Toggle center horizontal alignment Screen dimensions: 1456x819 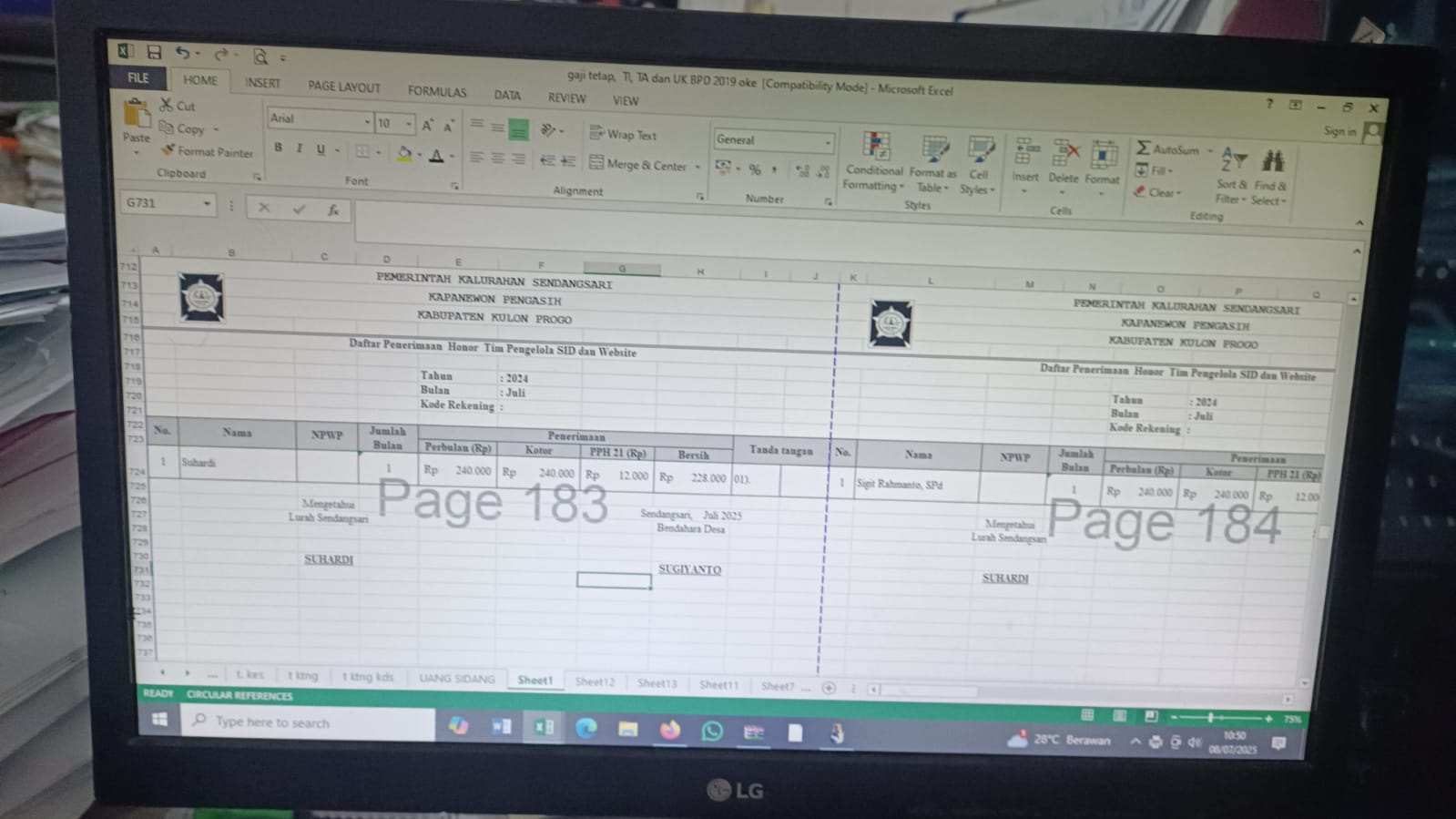(x=497, y=159)
